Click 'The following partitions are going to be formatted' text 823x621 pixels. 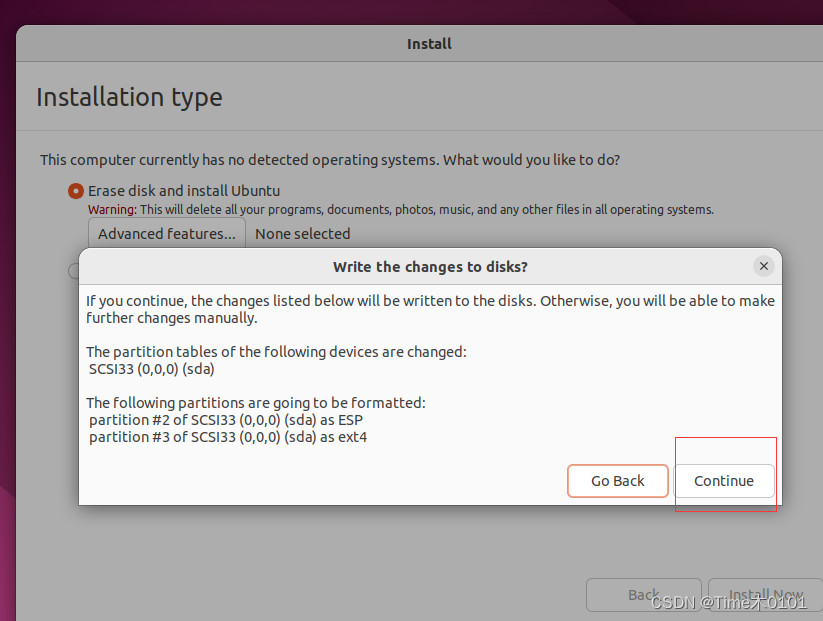point(256,403)
